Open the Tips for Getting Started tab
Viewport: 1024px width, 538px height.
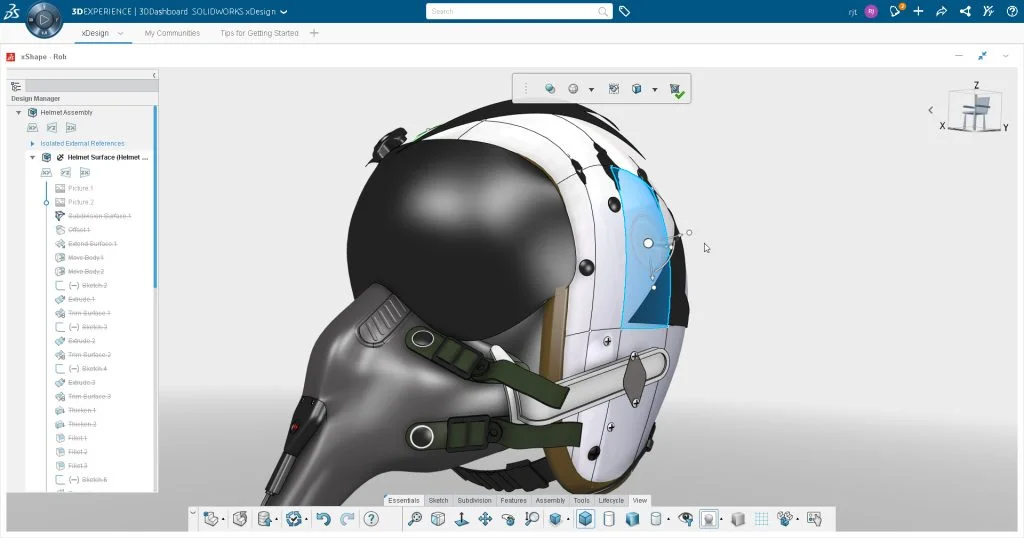pyautogui.click(x=259, y=33)
